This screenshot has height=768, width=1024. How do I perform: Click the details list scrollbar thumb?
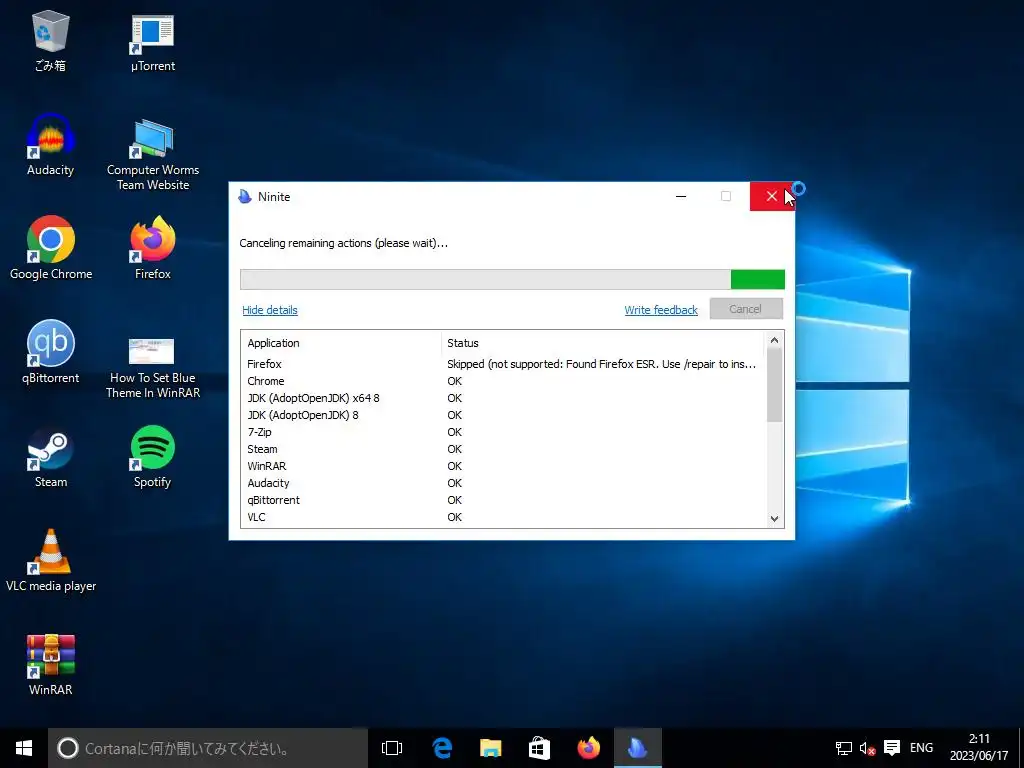tap(775, 385)
